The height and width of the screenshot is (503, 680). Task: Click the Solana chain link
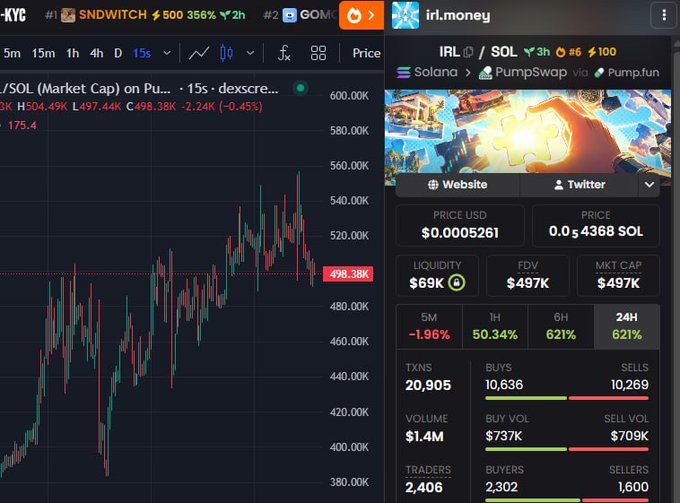[427, 72]
